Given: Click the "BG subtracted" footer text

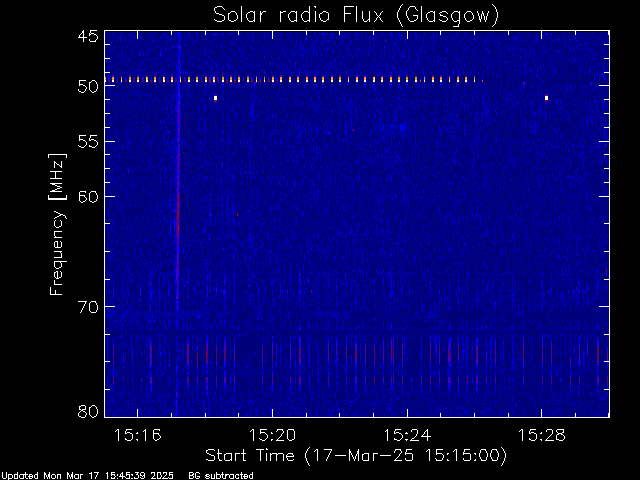Looking at the screenshot, I should pos(221,475).
